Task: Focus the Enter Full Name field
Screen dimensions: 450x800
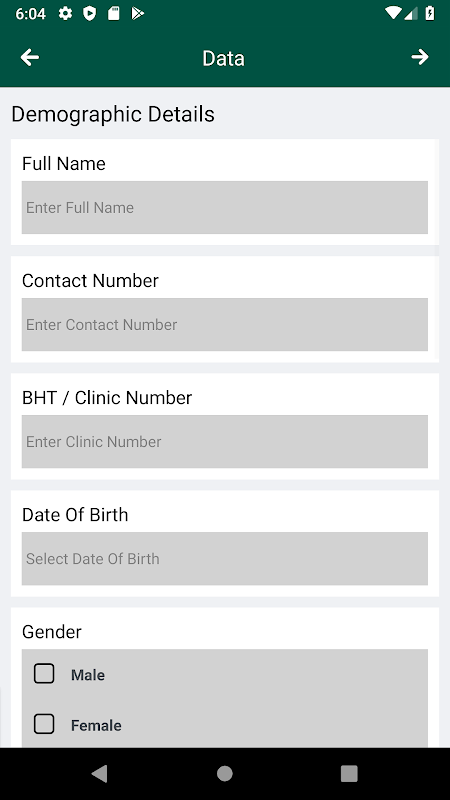Action: [x=224, y=208]
